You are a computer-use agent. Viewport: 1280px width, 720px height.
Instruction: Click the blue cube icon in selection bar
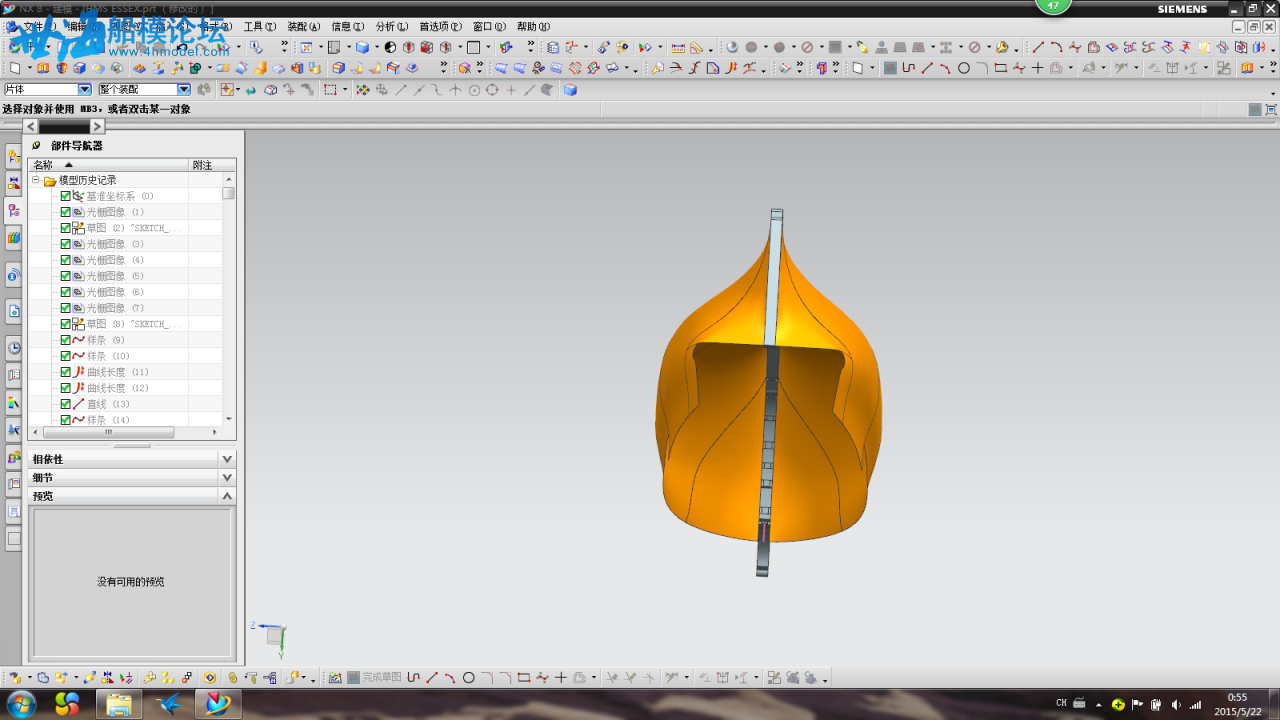[570, 89]
